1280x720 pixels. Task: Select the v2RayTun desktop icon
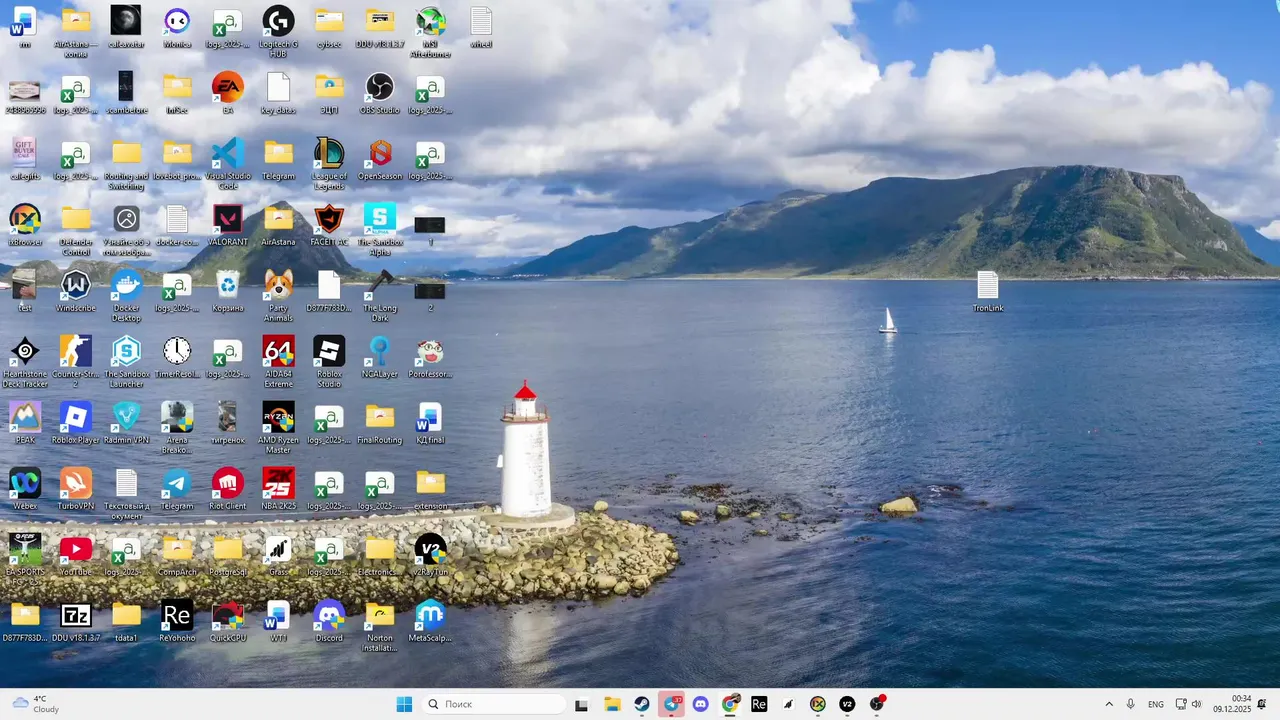[430, 555]
